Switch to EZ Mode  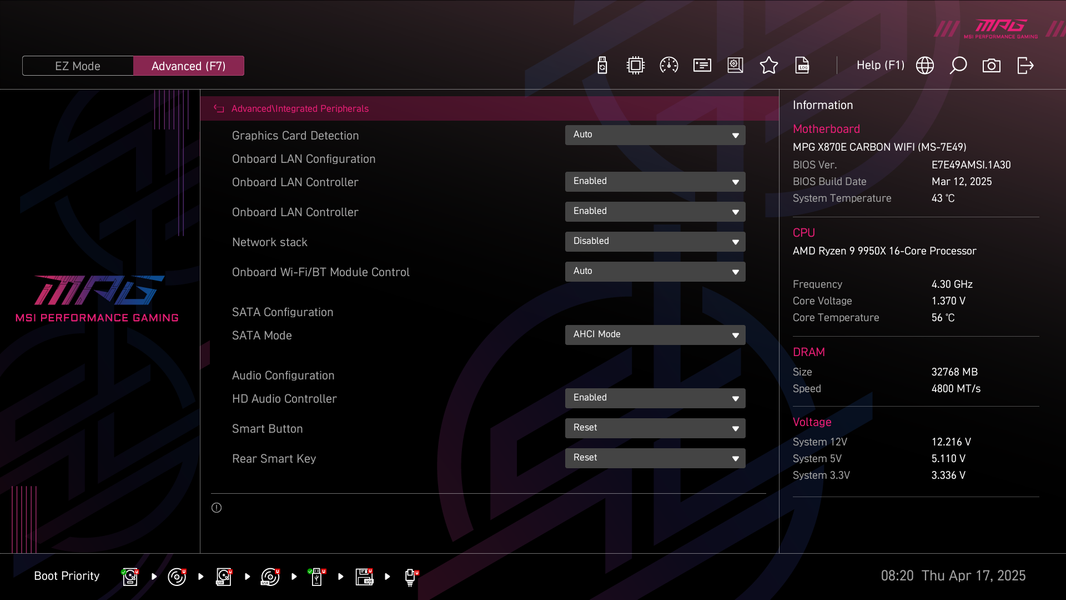[x=78, y=66]
